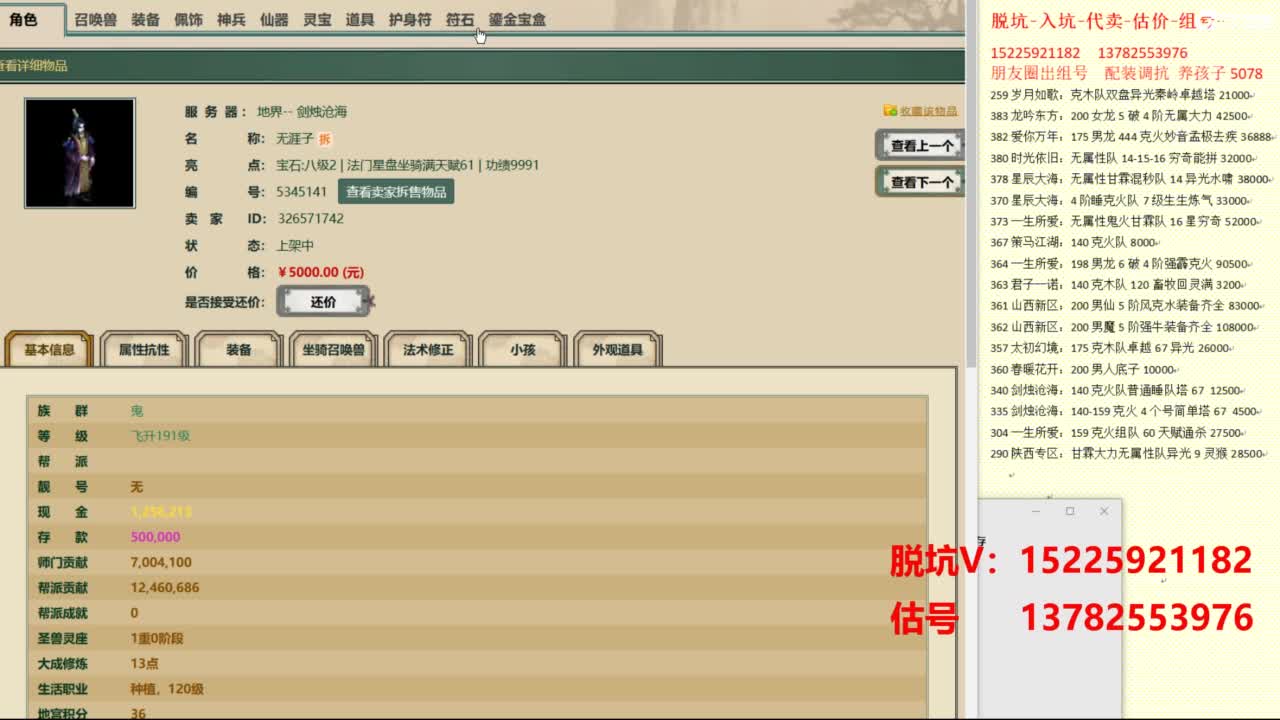Click 师门贡献 value 7,004,100

pyautogui.click(x=161, y=563)
